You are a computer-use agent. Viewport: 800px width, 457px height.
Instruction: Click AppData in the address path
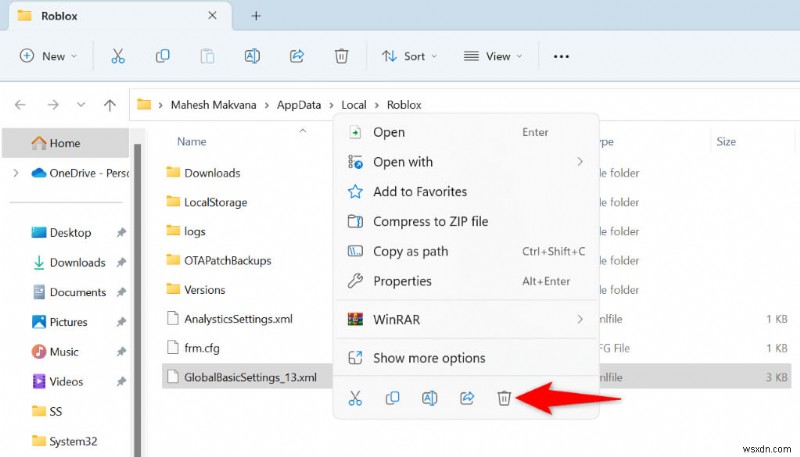pyautogui.click(x=299, y=105)
